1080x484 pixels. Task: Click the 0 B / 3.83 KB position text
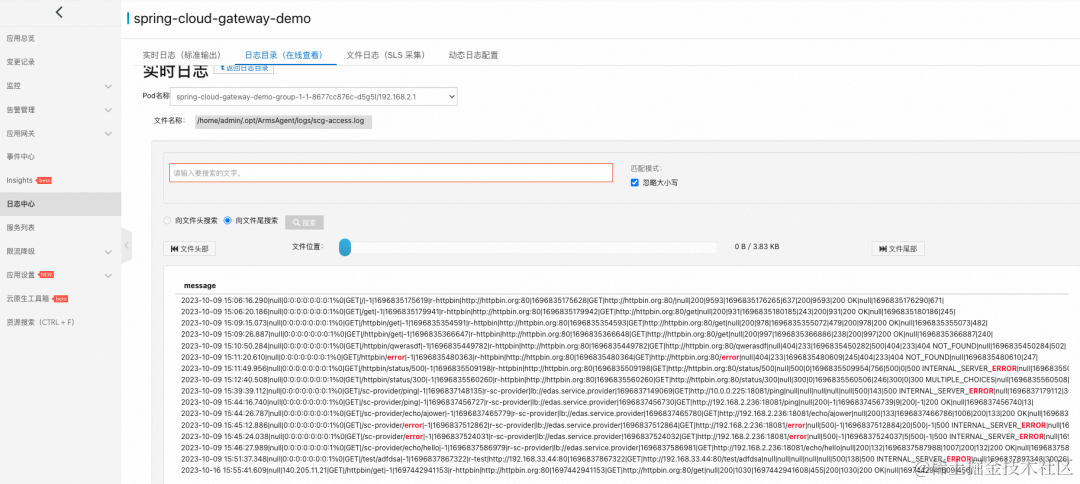click(756, 246)
